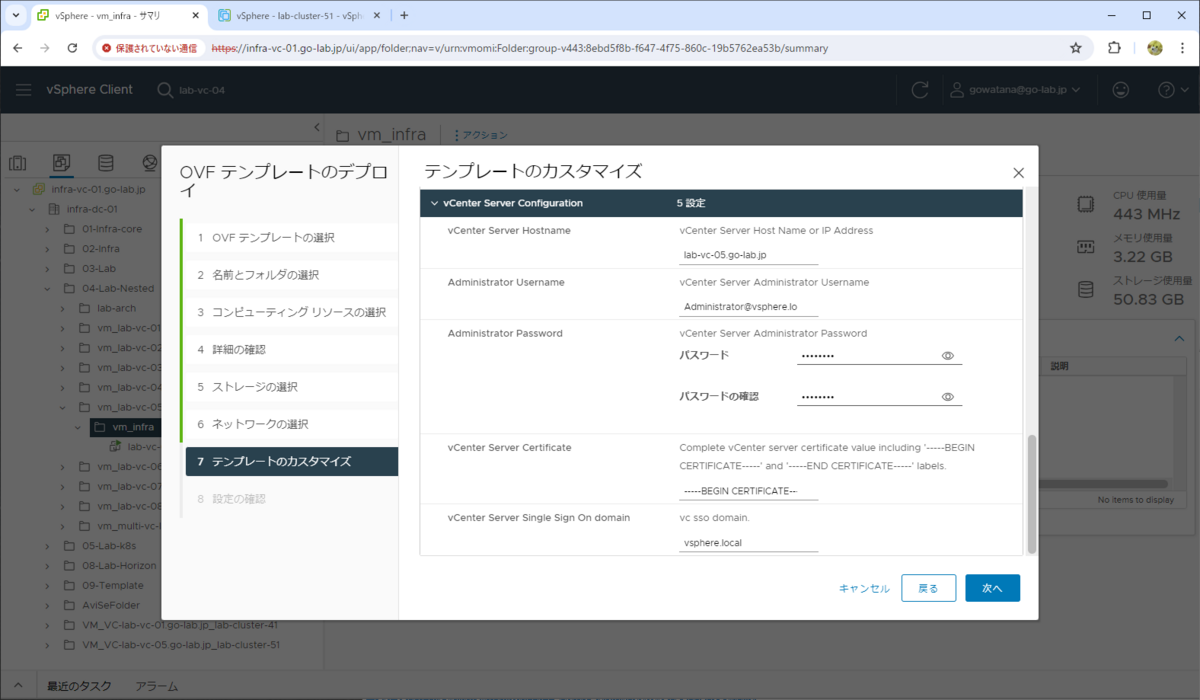Collapse the navigator pane with the chevron

point(317,128)
